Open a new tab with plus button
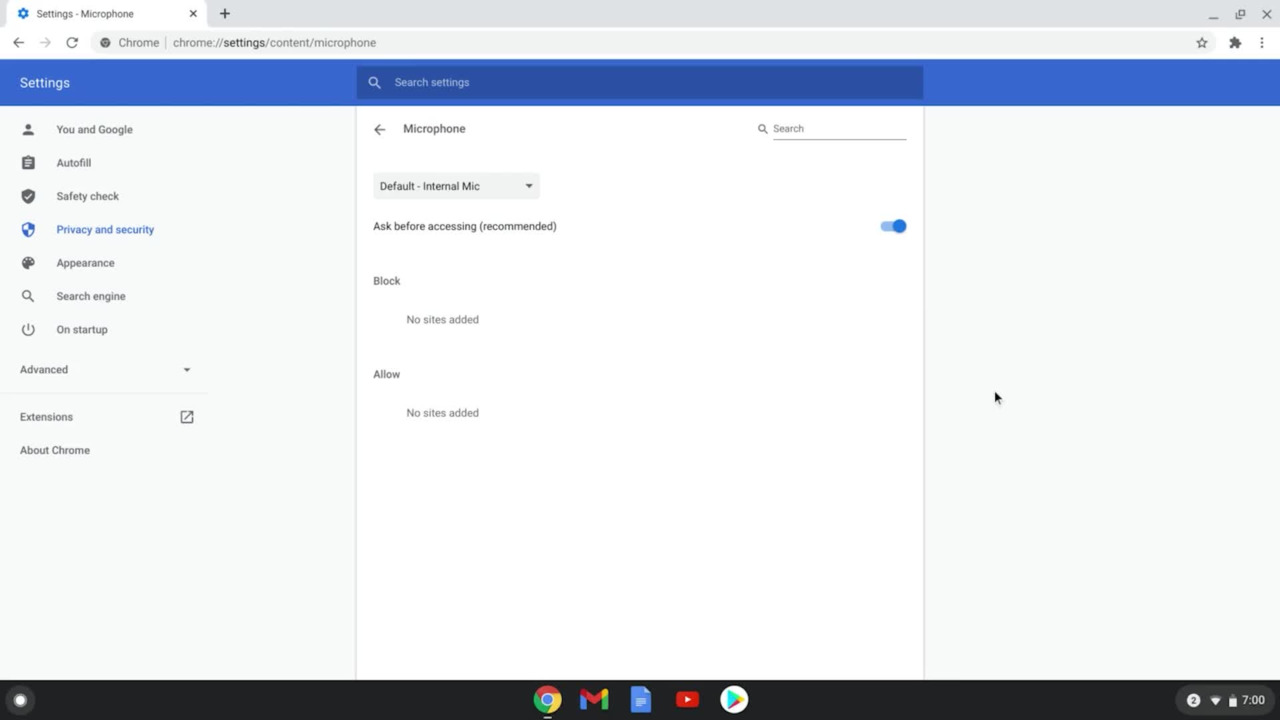The height and width of the screenshot is (720, 1280). point(225,14)
